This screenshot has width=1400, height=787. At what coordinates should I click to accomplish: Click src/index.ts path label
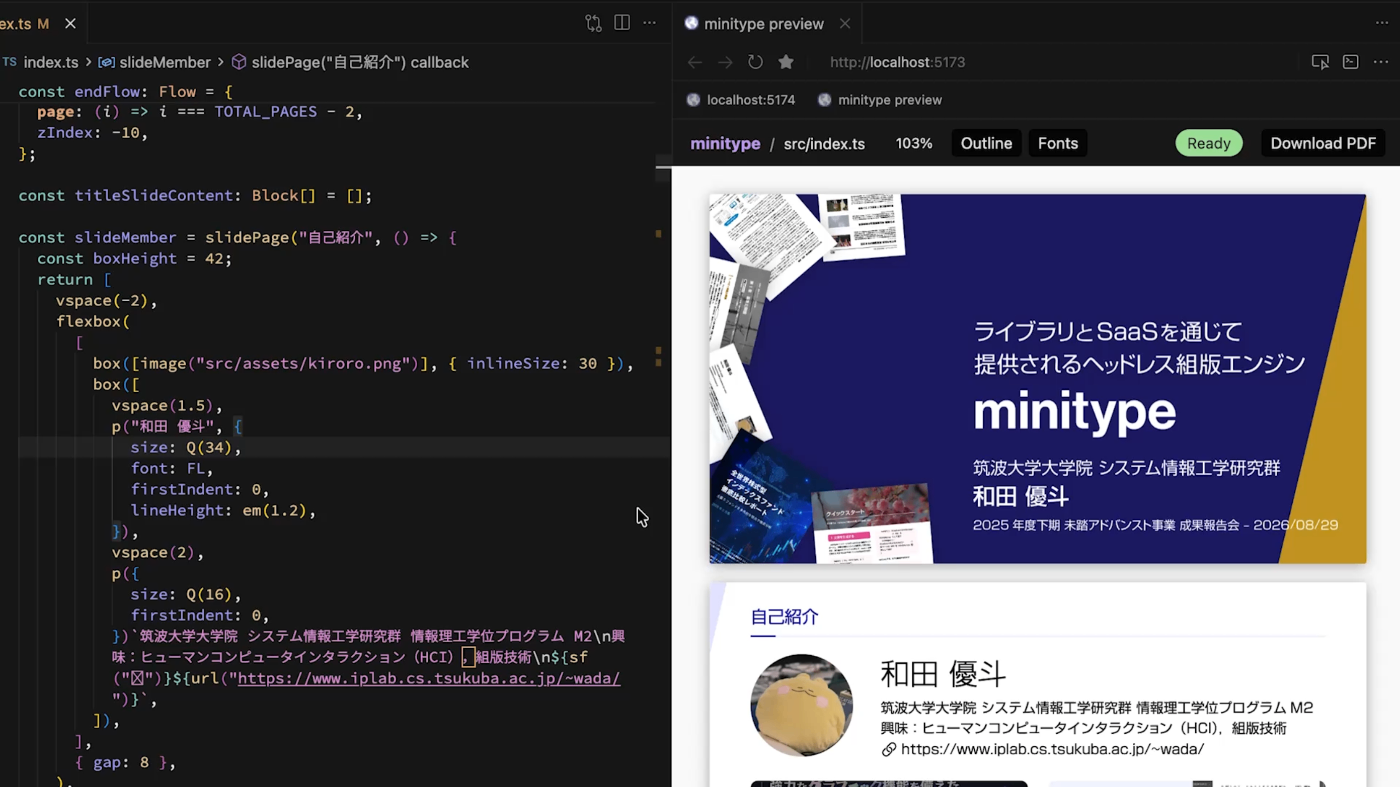pyautogui.click(x=824, y=144)
